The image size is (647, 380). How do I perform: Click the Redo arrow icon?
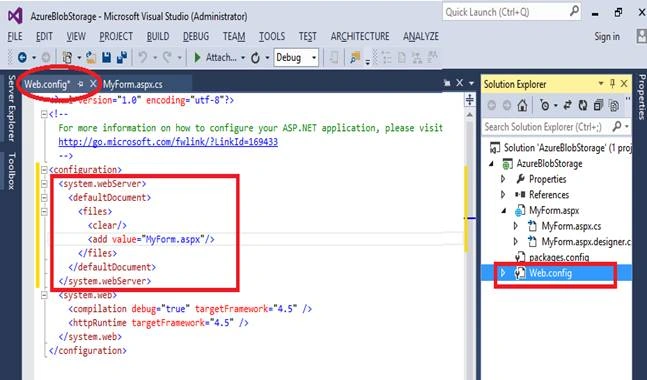coord(167,57)
